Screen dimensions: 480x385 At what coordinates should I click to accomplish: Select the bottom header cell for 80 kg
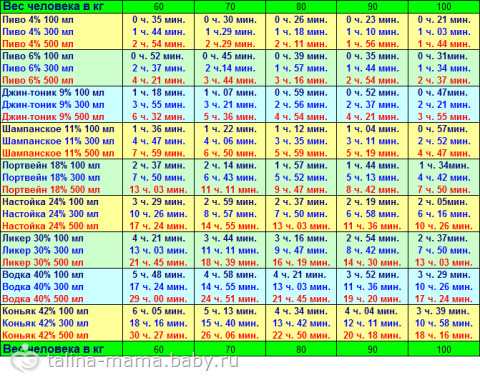tap(301, 349)
